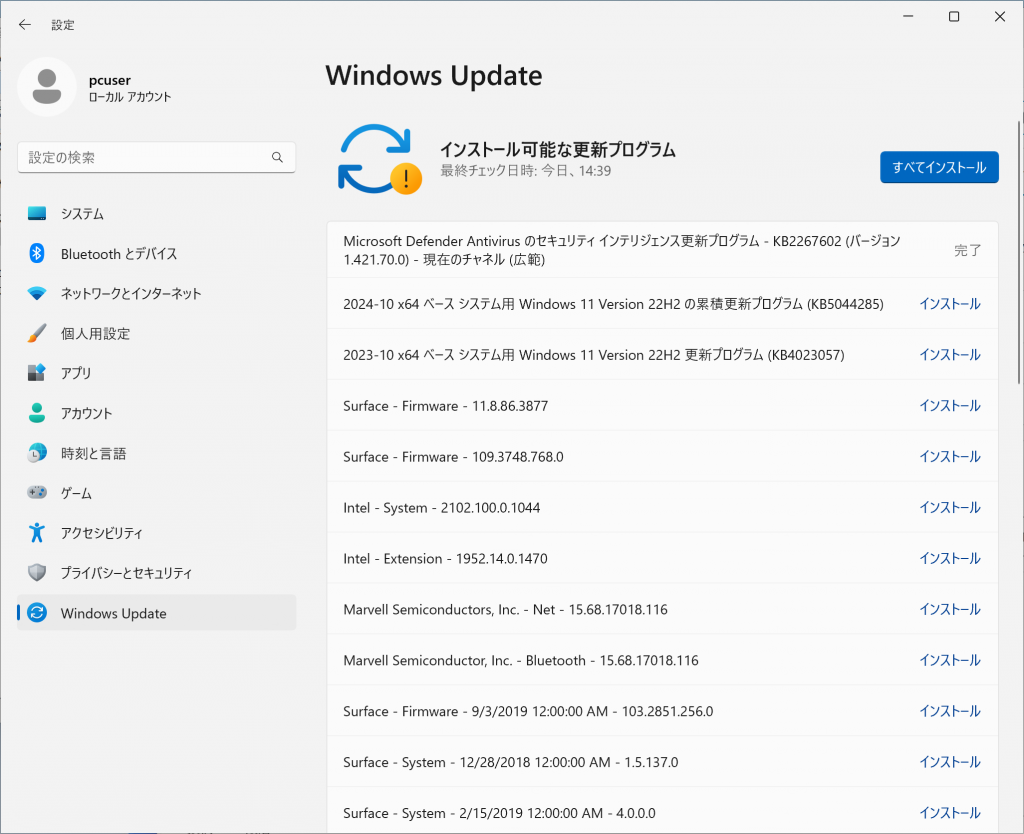Install Surface Firmware 103.2851.256.0
Screen dimensions: 1024x834
(x=950, y=711)
